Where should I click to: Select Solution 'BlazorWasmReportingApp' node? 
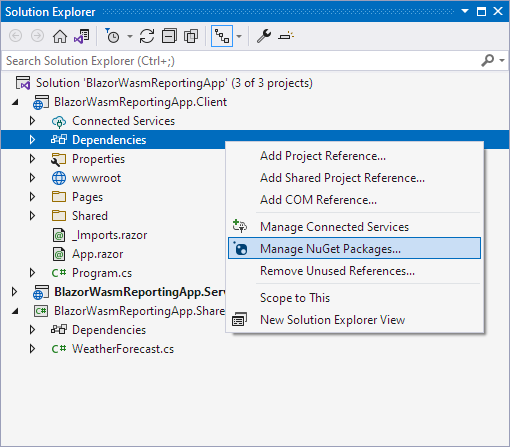[174, 83]
